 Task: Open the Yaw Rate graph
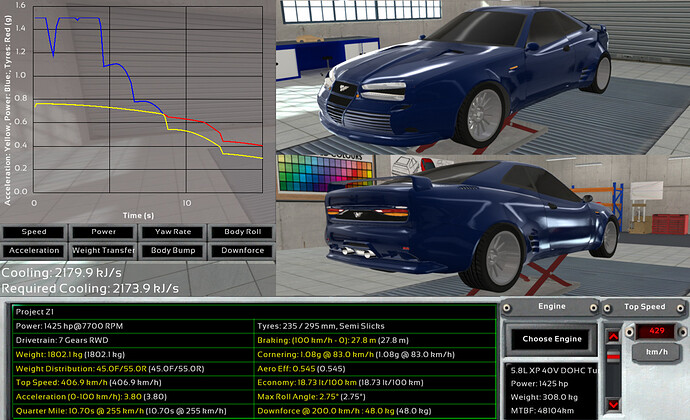tap(173, 232)
